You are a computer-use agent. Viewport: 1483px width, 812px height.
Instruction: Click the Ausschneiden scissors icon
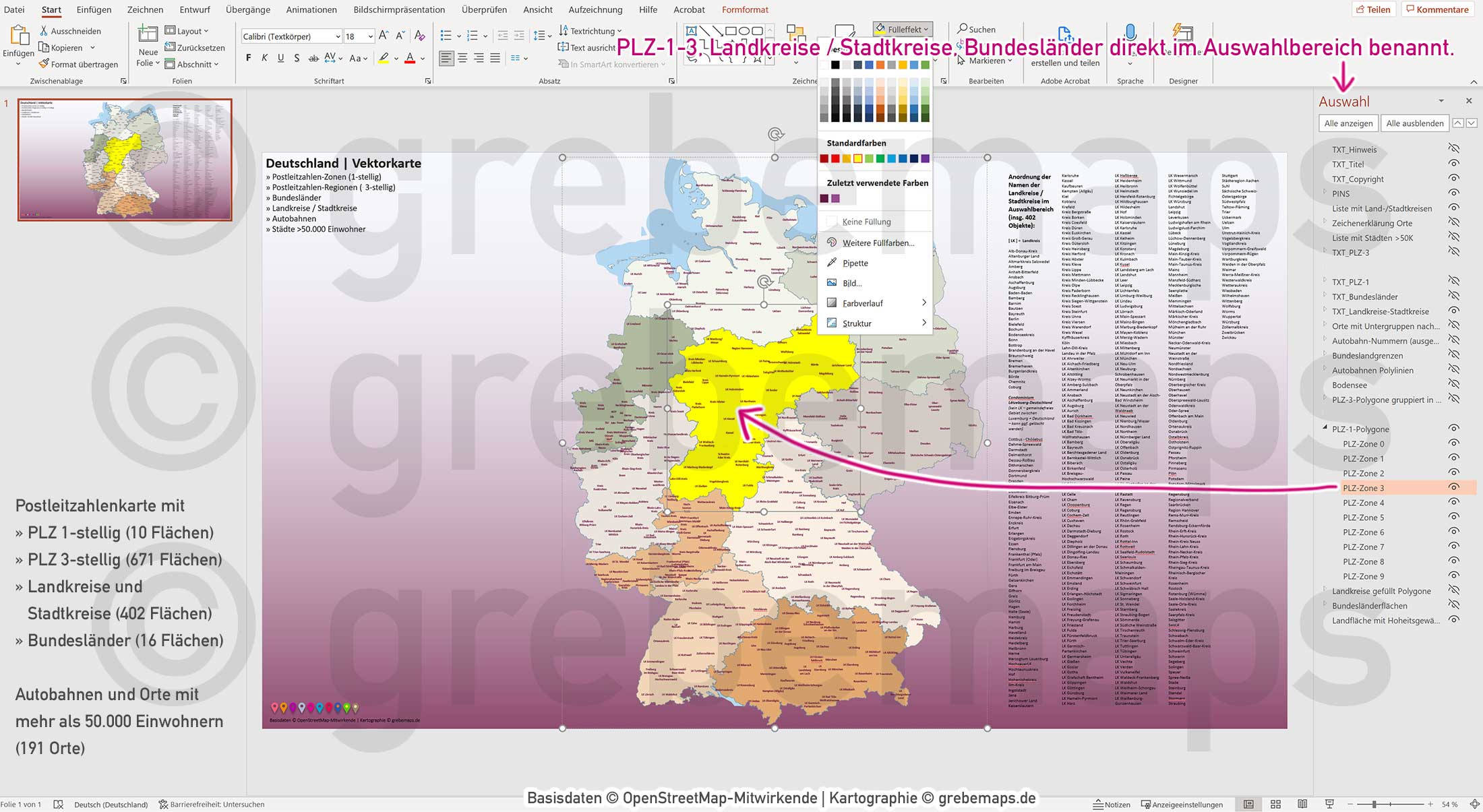tap(43, 31)
